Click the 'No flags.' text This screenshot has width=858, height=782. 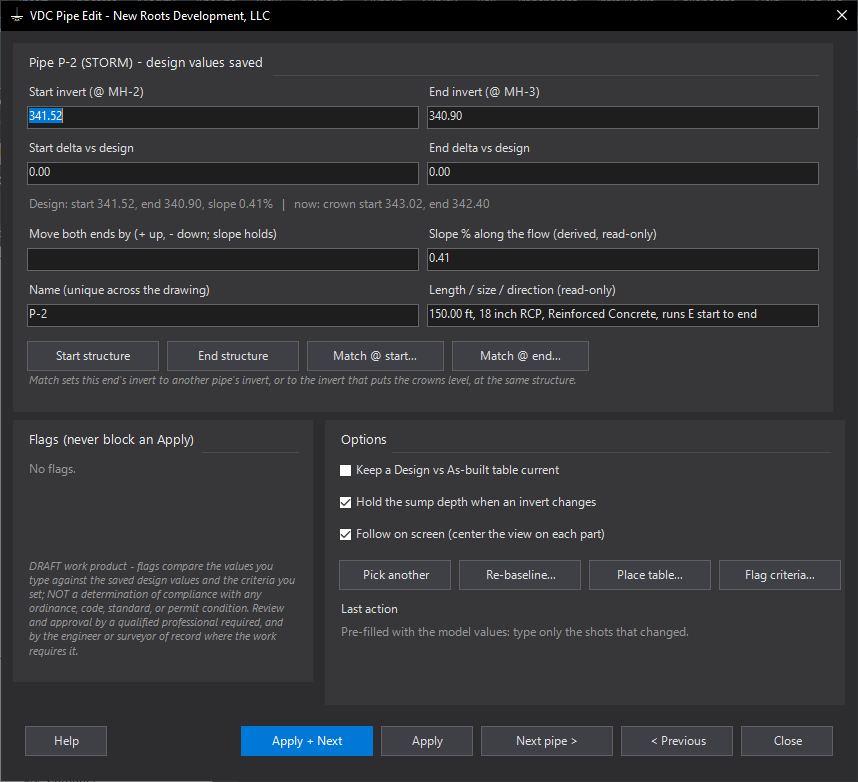(x=52, y=469)
